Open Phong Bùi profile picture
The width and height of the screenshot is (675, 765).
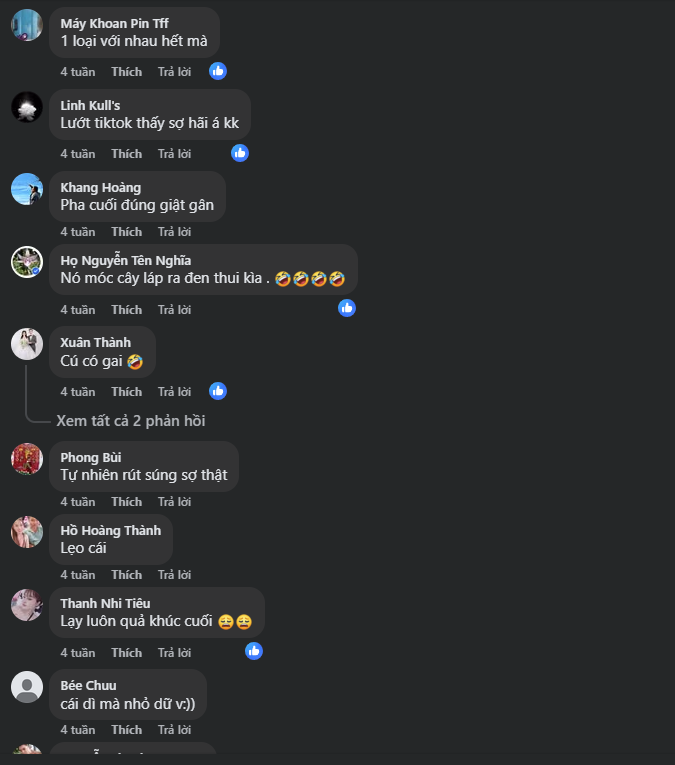[x=27, y=459]
